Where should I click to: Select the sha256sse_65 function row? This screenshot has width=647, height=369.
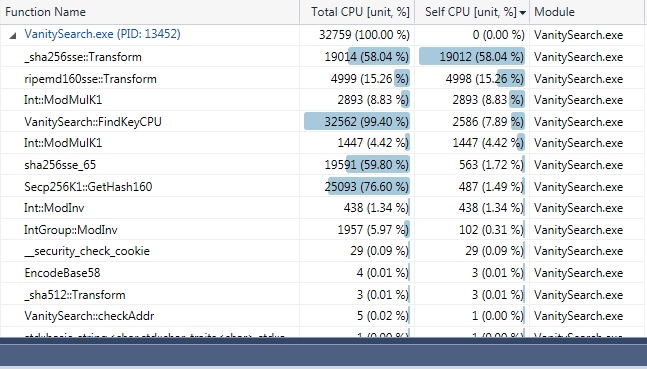[x=324, y=165]
